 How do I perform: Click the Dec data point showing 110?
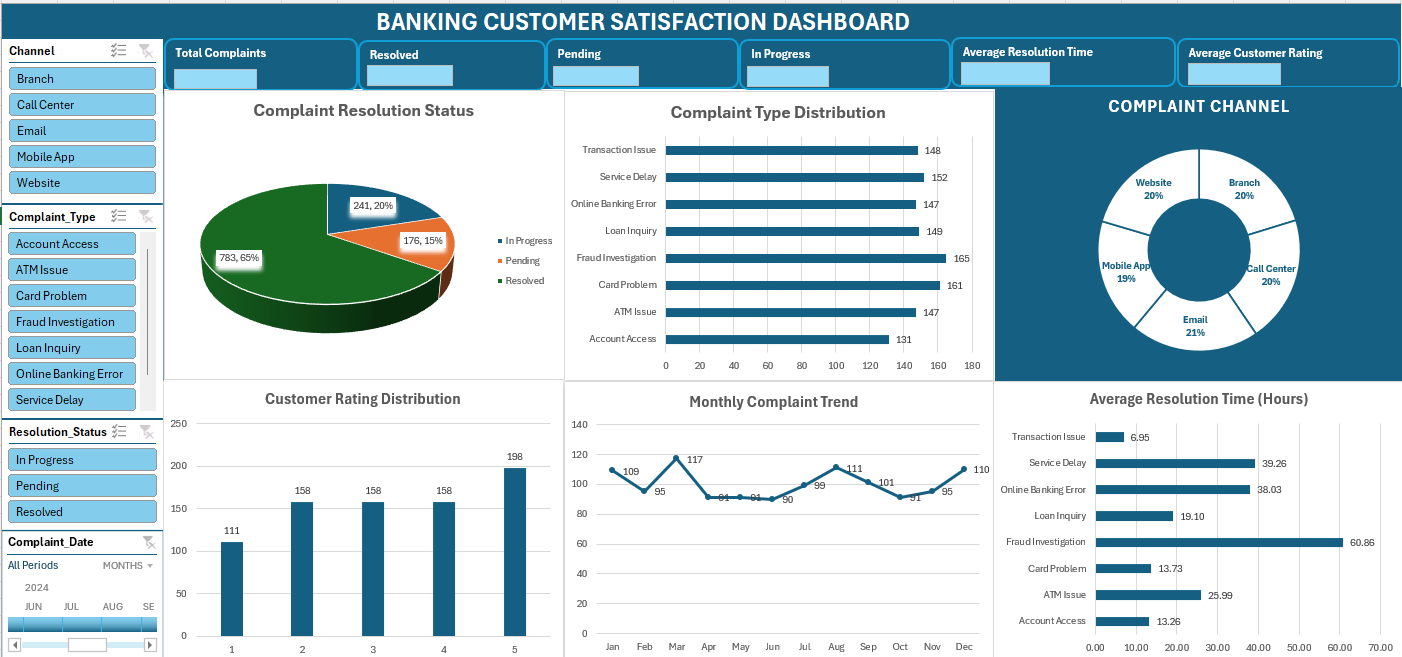tap(964, 469)
